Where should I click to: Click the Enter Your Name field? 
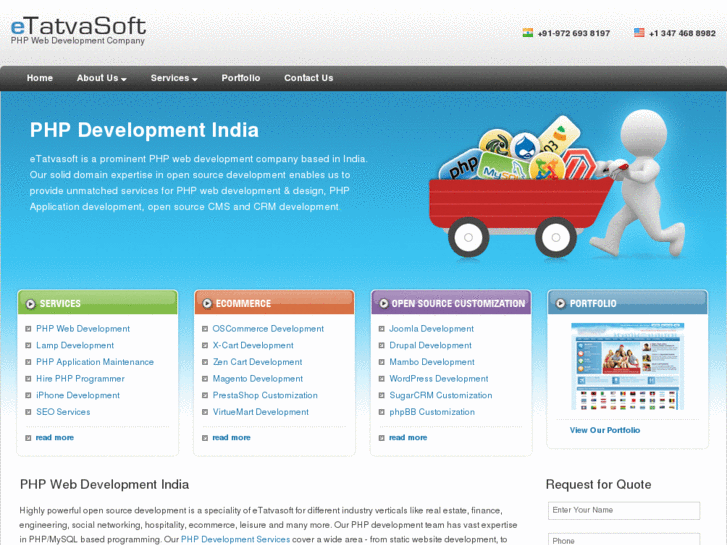pos(624,511)
